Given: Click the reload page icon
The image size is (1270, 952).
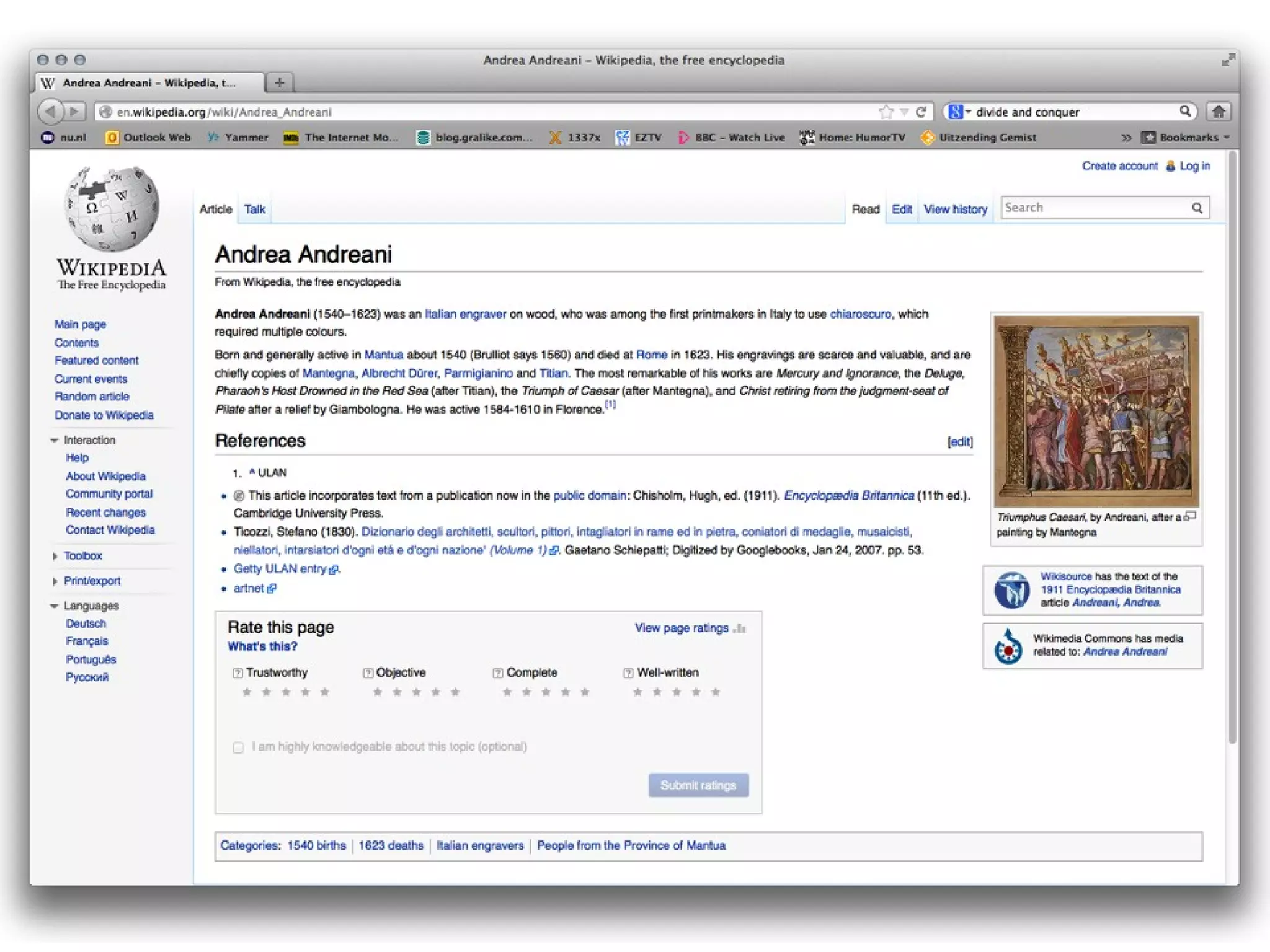Looking at the screenshot, I should [x=921, y=112].
